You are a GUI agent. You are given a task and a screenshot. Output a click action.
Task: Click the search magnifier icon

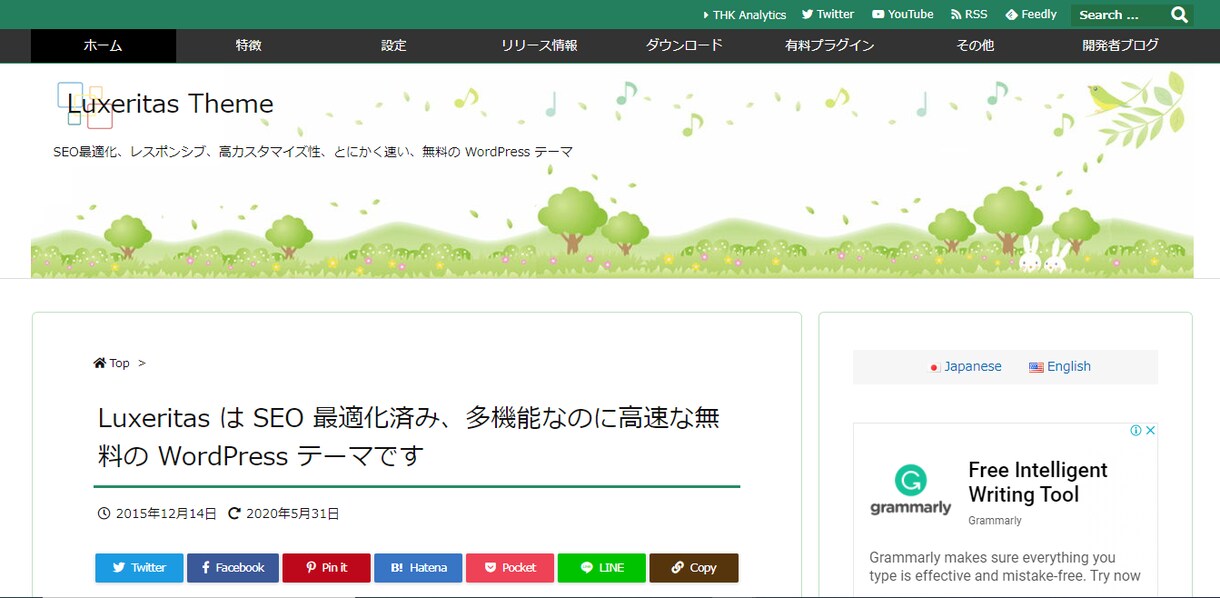(1179, 15)
